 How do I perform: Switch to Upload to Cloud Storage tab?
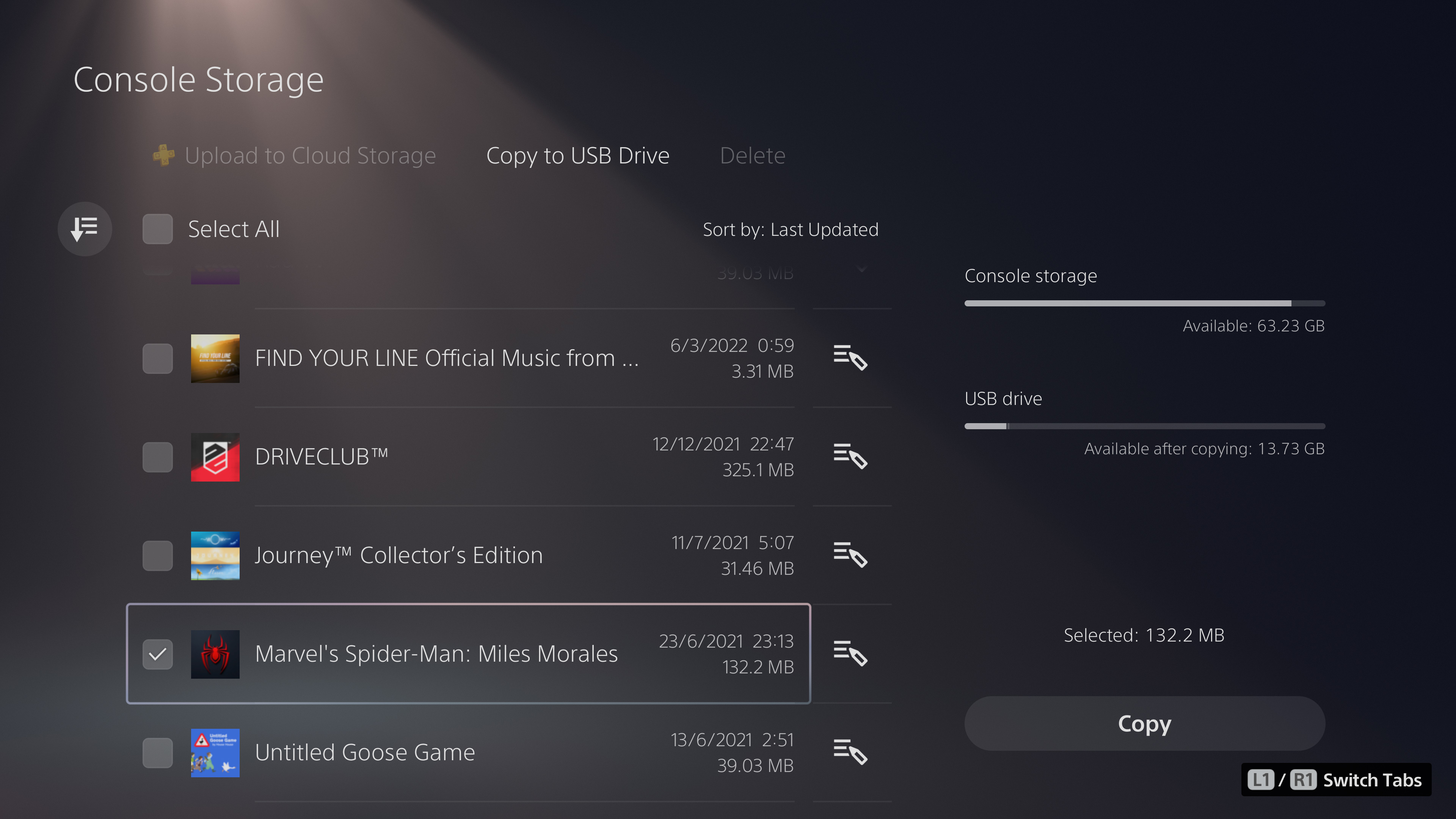pyautogui.click(x=310, y=155)
